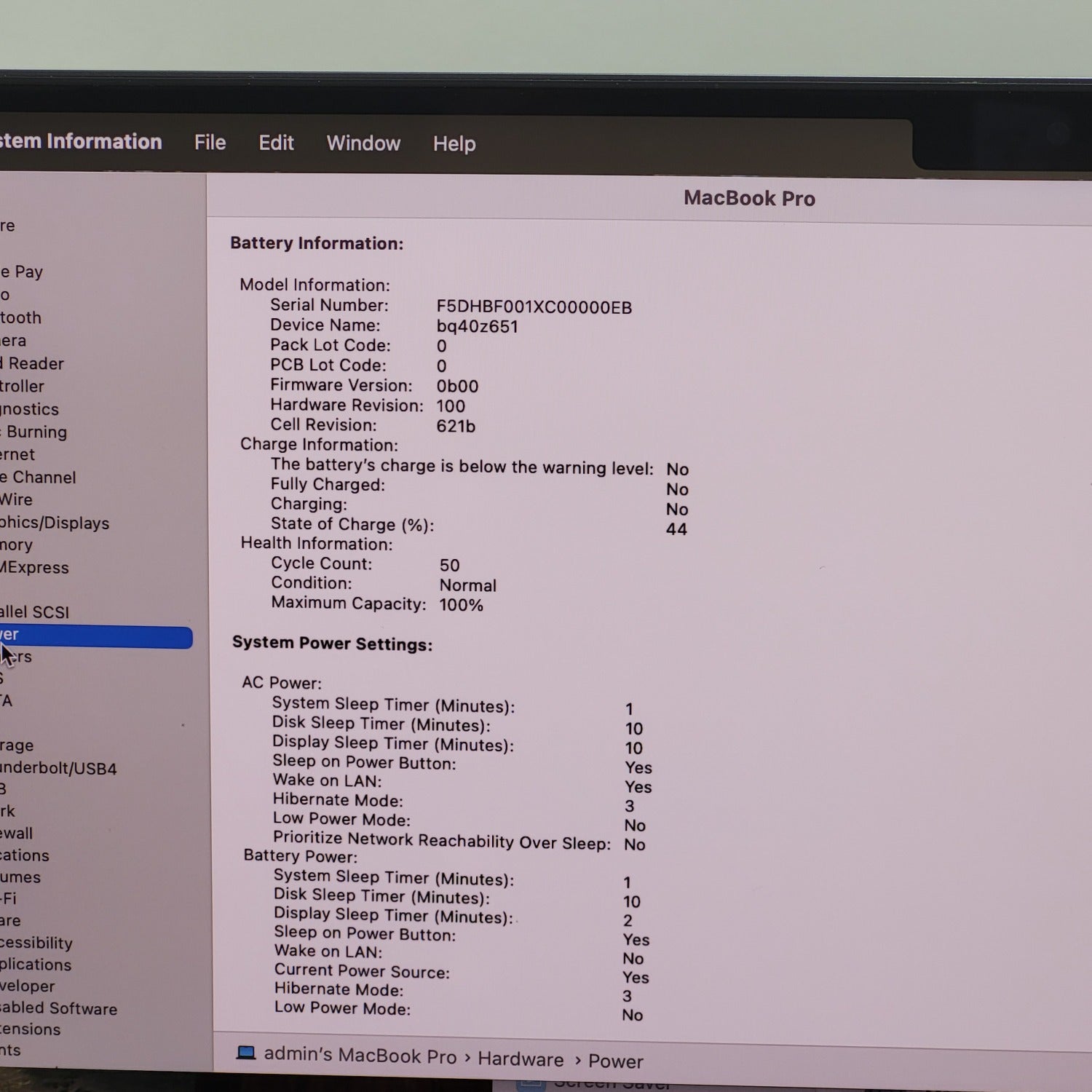The width and height of the screenshot is (1092, 1092).
Task: Open the Window menu
Action: pos(363,143)
